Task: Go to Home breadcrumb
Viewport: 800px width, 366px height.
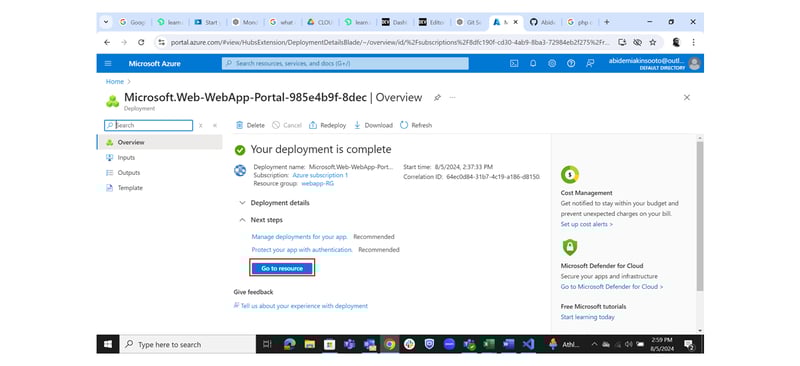Action: coord(114,82)
